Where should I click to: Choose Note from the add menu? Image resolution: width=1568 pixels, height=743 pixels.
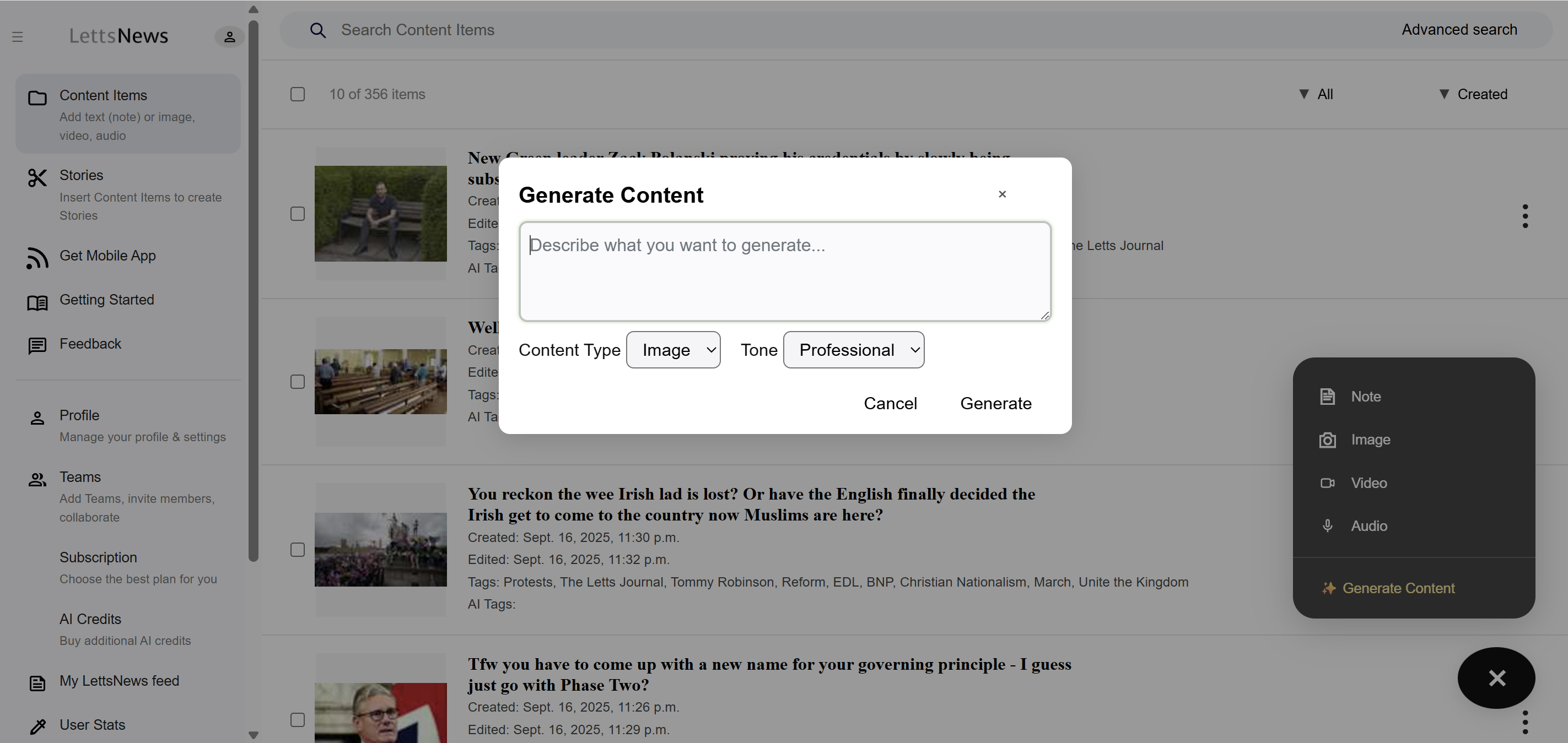1365,397
